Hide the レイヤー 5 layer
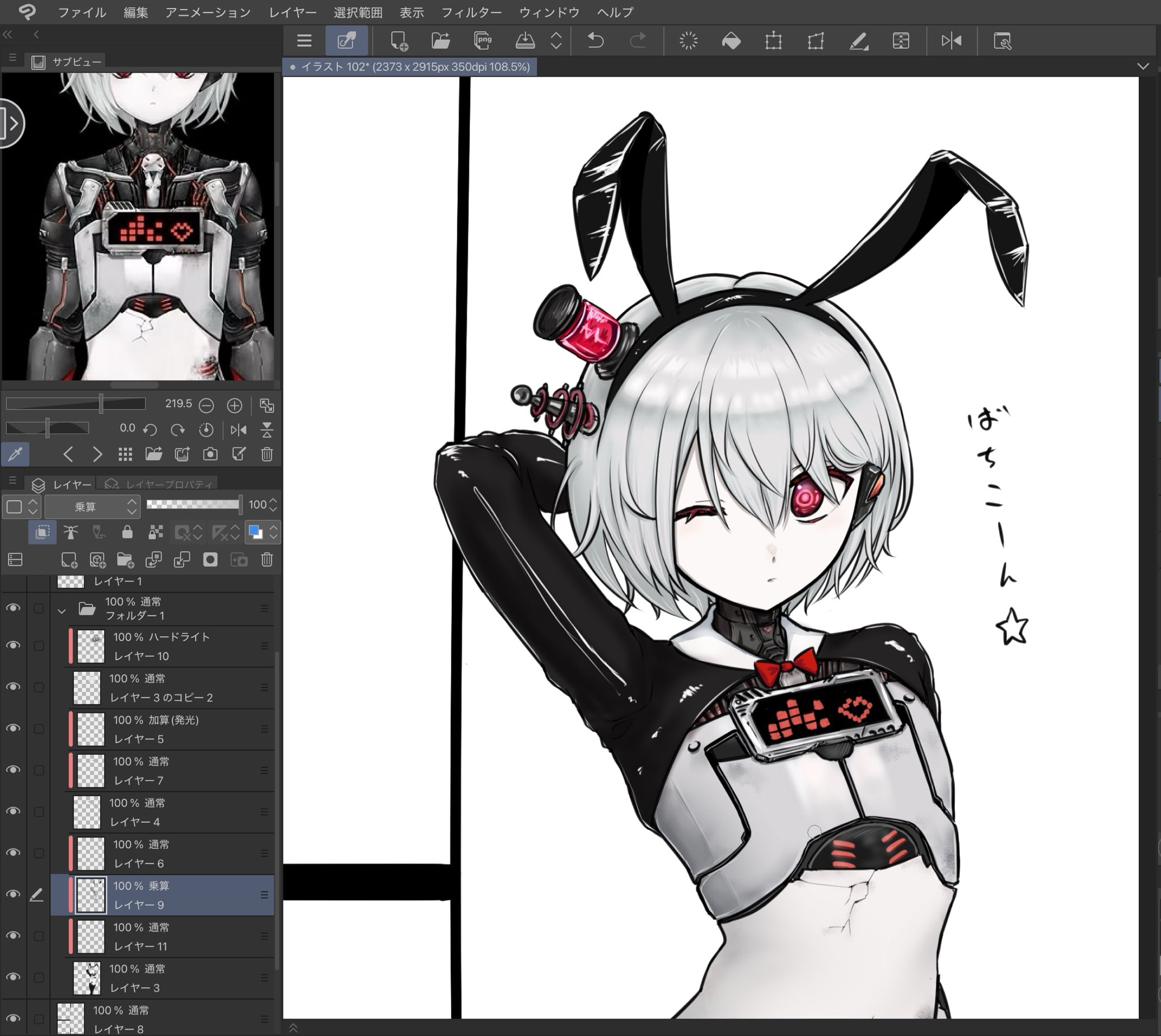 pyautogui.click(x=12, y=728)
